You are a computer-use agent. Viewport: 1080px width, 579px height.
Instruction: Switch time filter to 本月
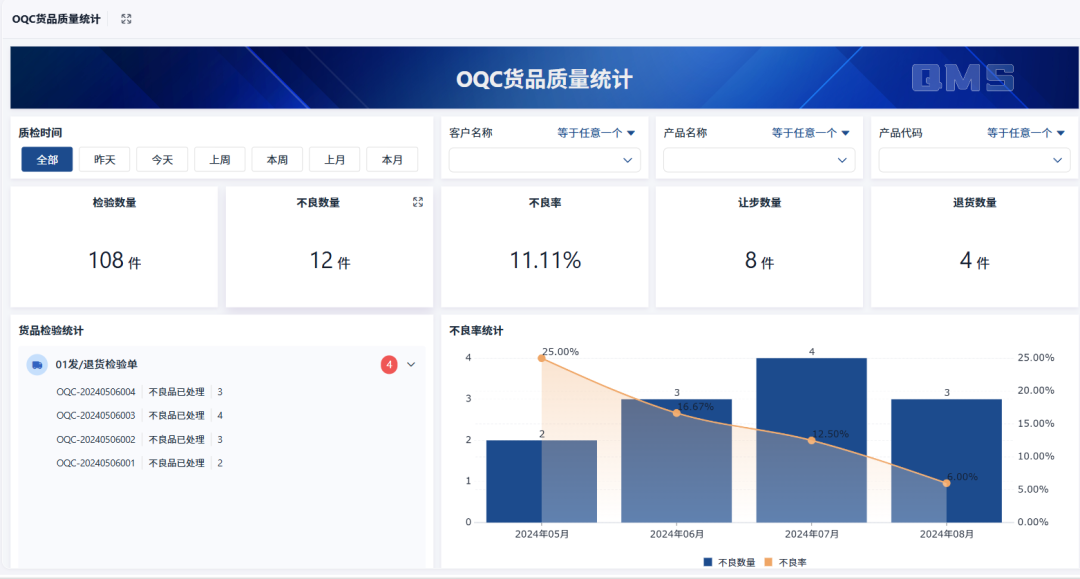pos(392,160)
